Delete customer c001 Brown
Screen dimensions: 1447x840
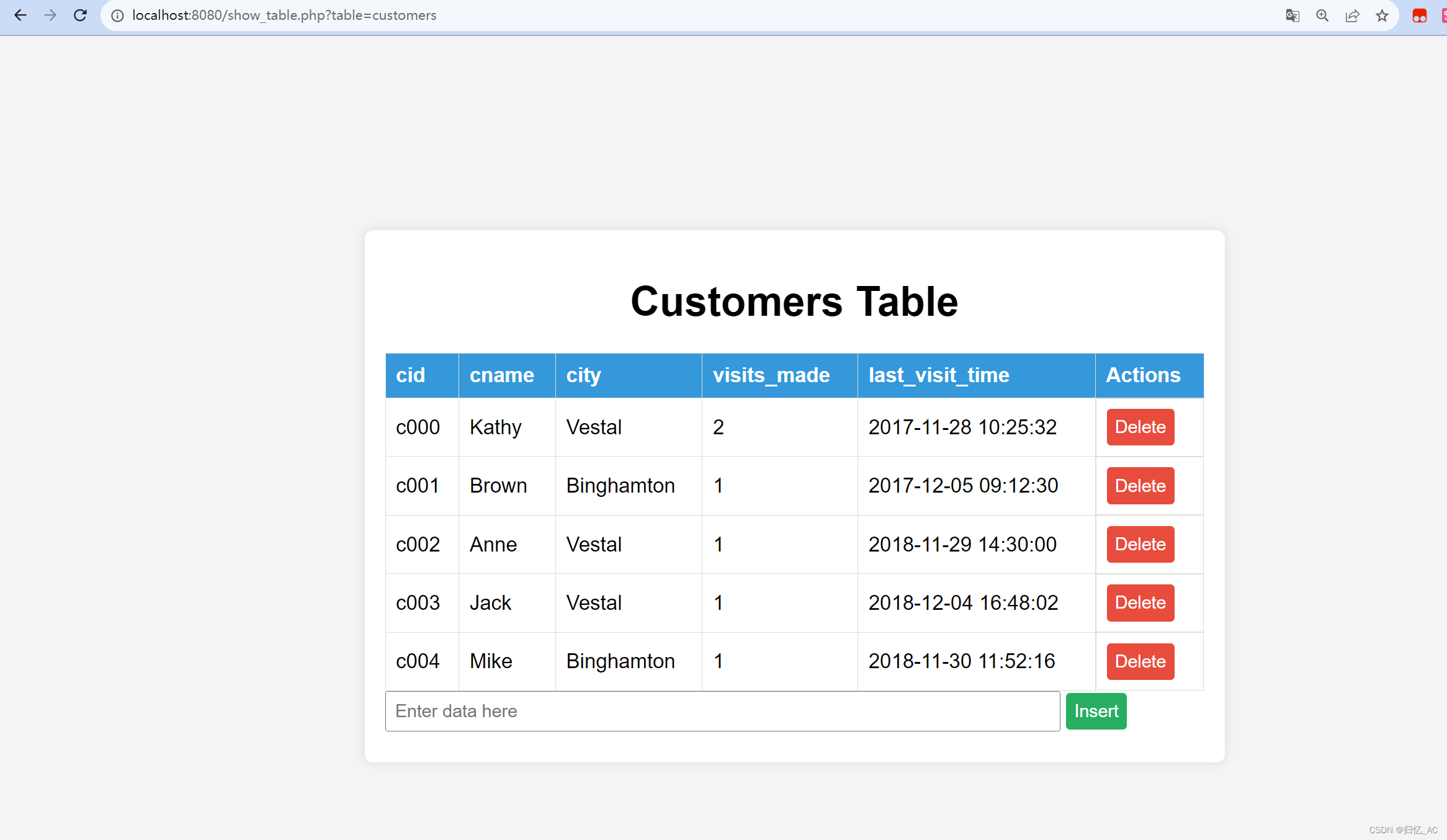[1140, 486]
